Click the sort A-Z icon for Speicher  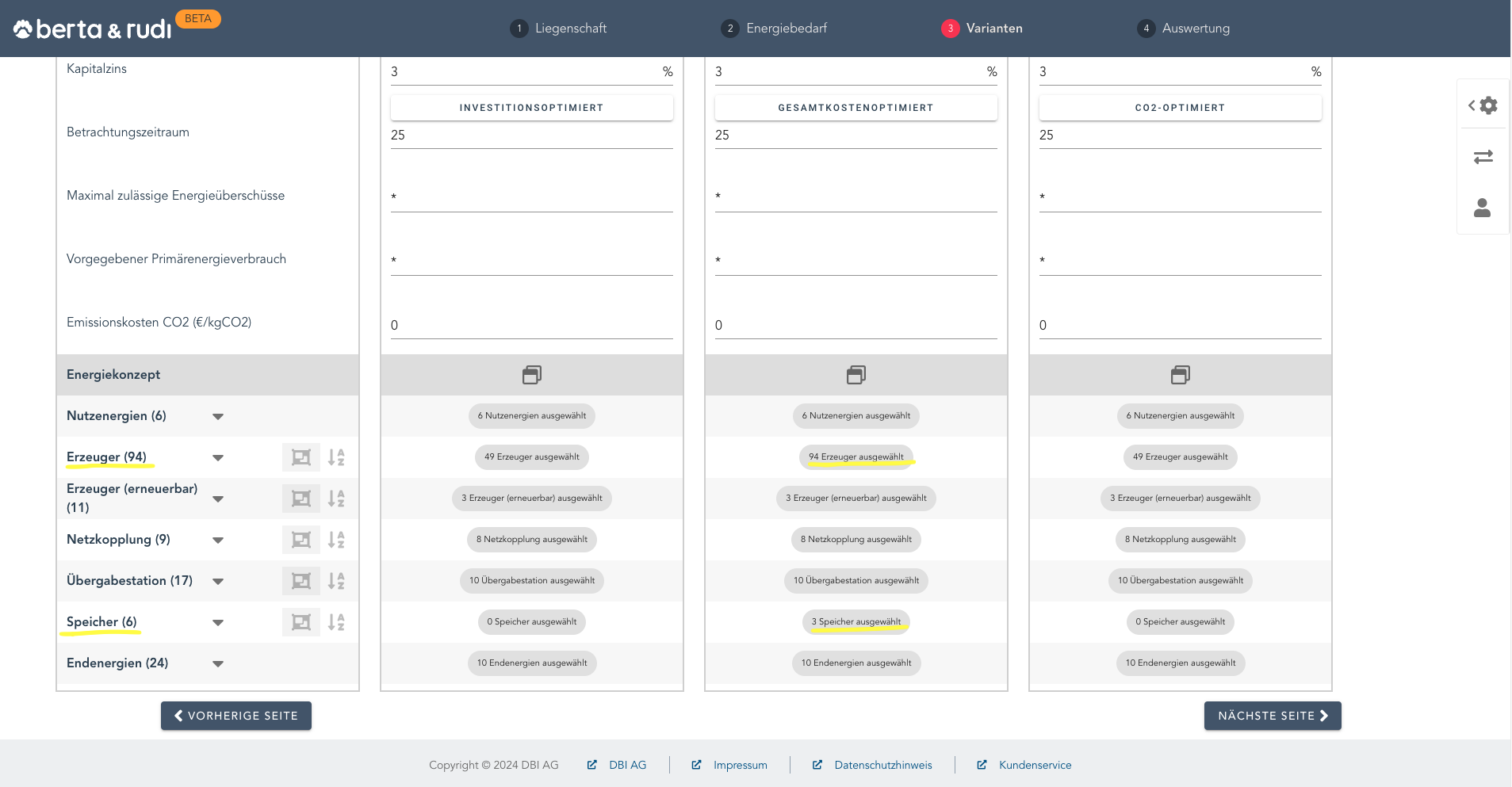tap(336, 622)
